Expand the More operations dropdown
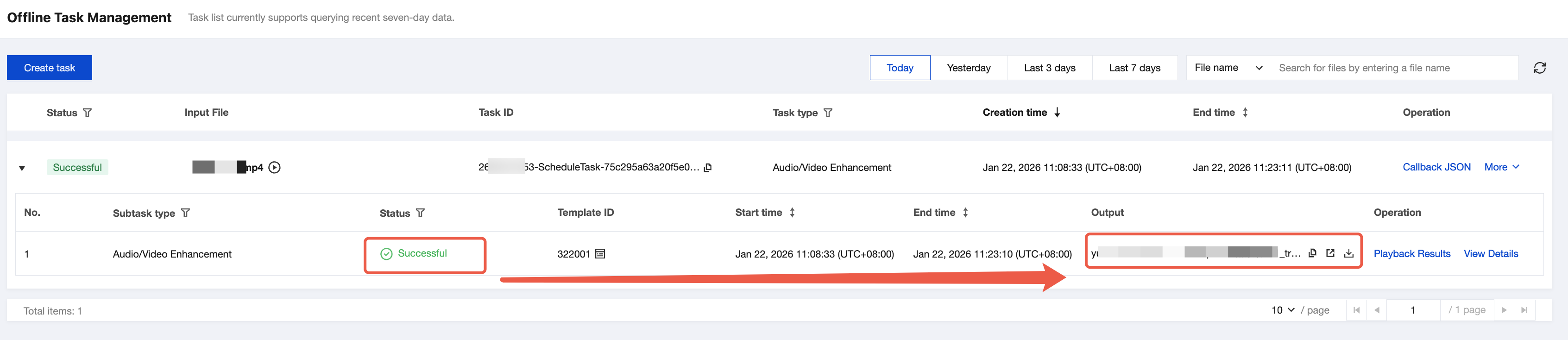This screenshot has height=340, width=1568. [1501, 167]
